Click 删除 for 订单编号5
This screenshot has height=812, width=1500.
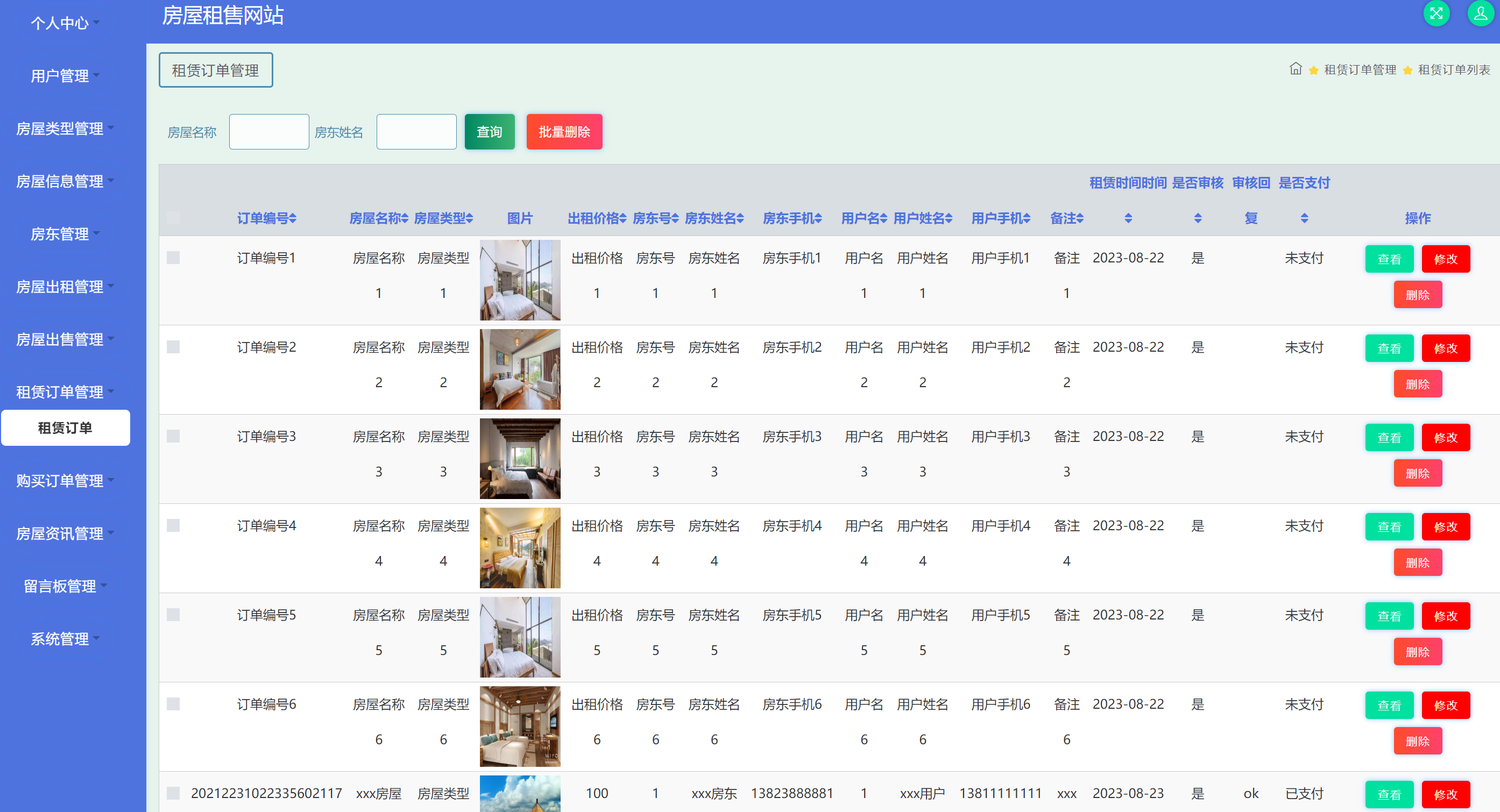(1417, 652)
